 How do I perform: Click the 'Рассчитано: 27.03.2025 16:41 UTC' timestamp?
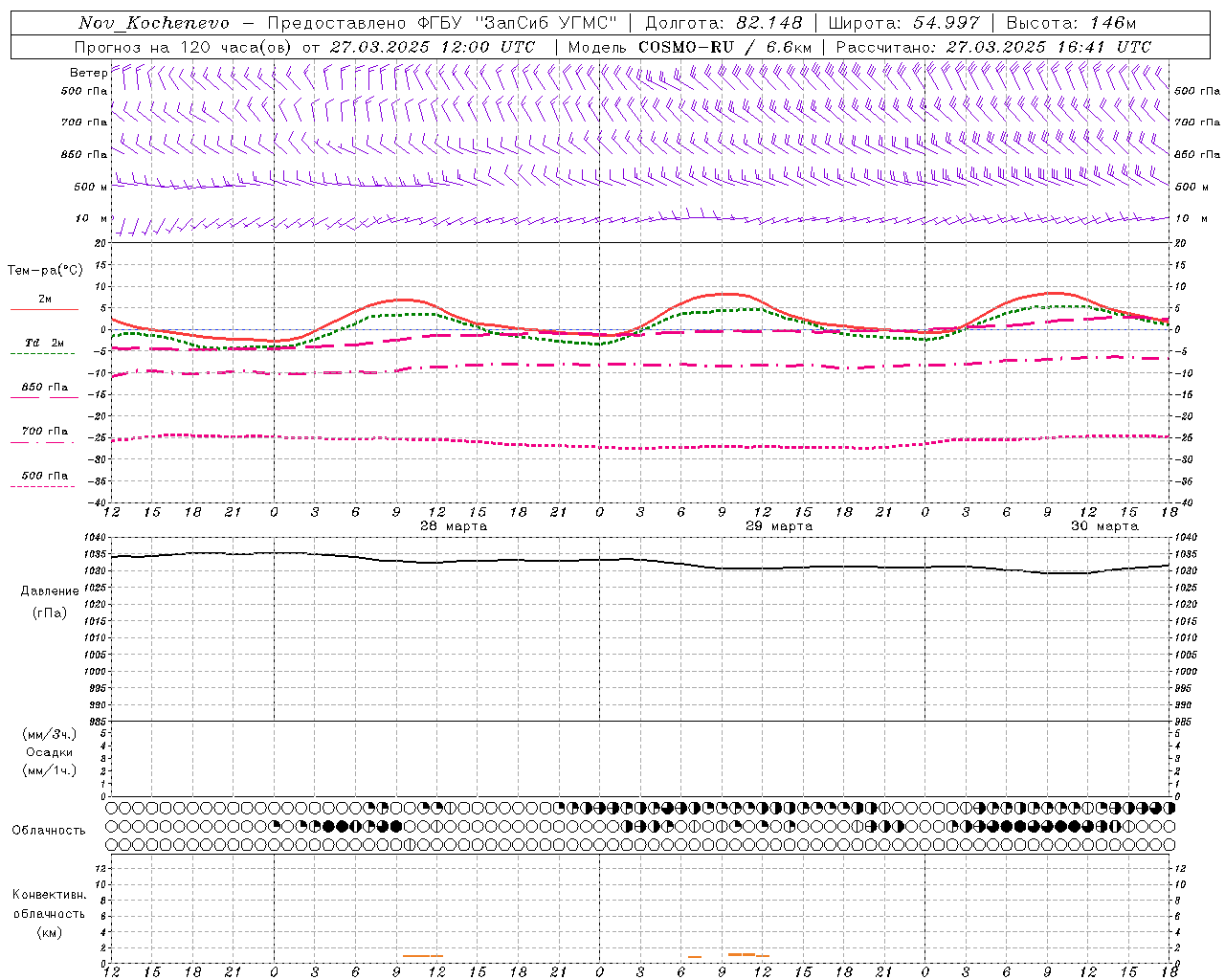point(993,47)
